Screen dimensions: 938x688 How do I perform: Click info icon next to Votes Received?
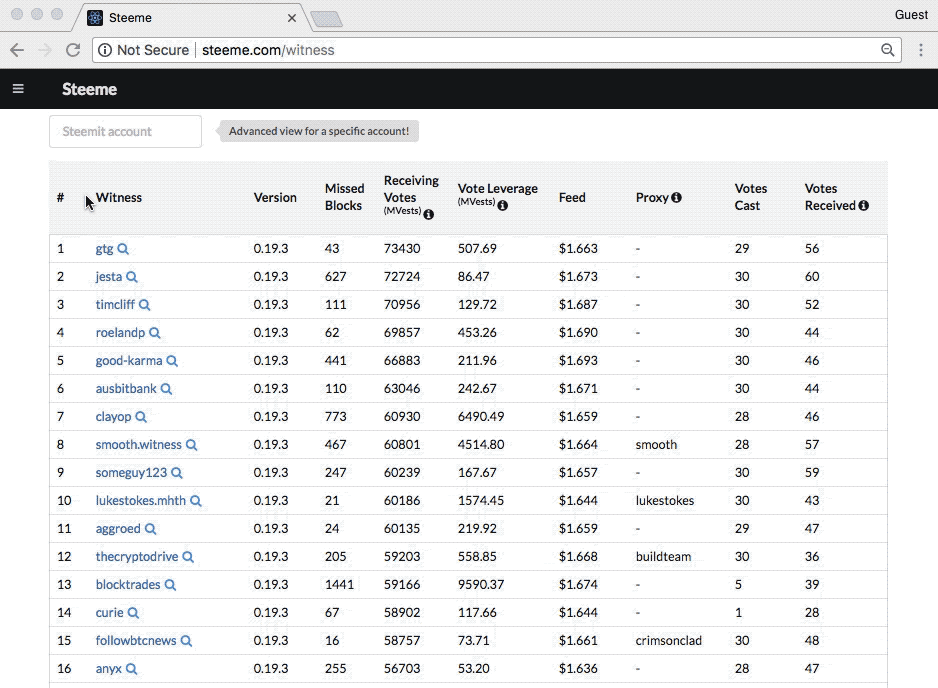pyautogui.click(x=863, y=206)
